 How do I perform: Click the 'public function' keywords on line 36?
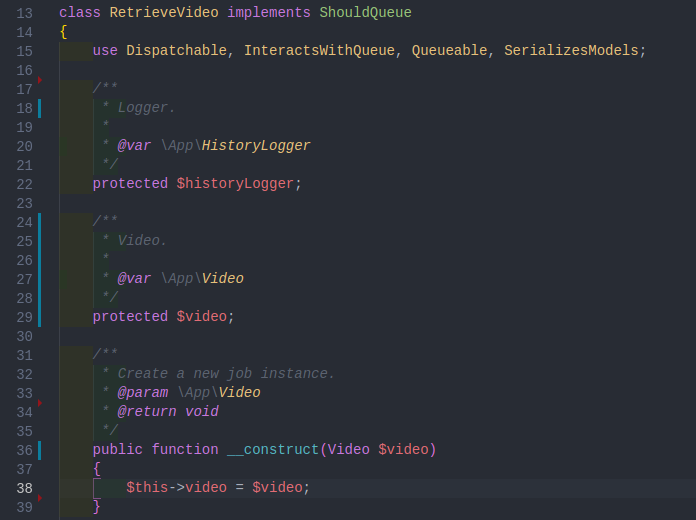click(x=155, y=449)
